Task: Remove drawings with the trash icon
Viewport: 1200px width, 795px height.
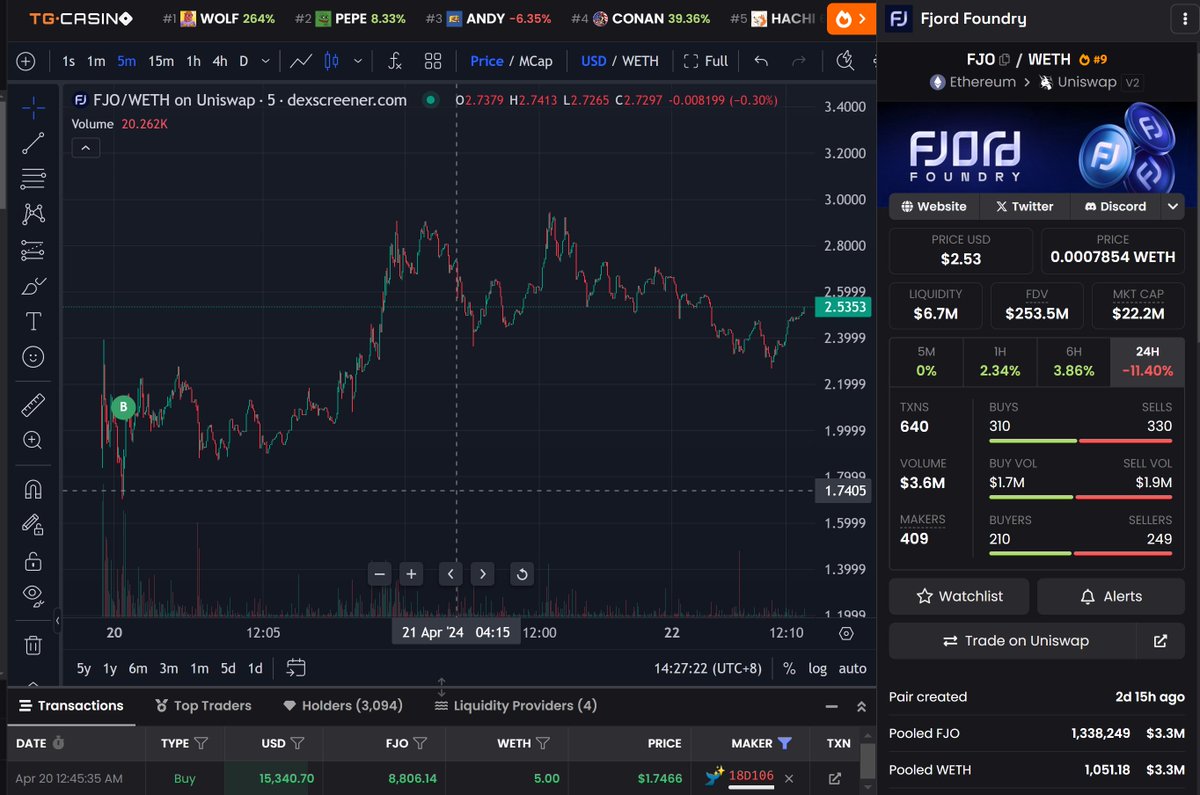Action: (33, 645)
